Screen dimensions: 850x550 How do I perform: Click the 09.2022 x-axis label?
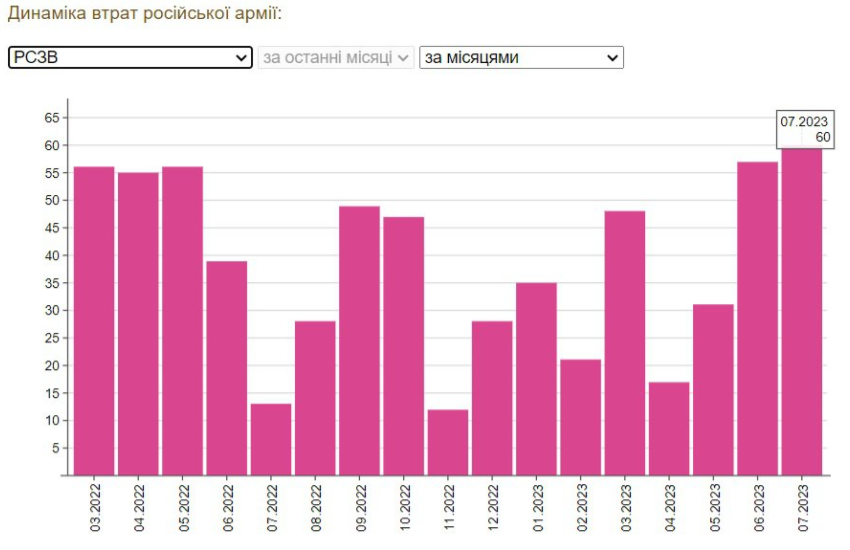tap(360, 508)
